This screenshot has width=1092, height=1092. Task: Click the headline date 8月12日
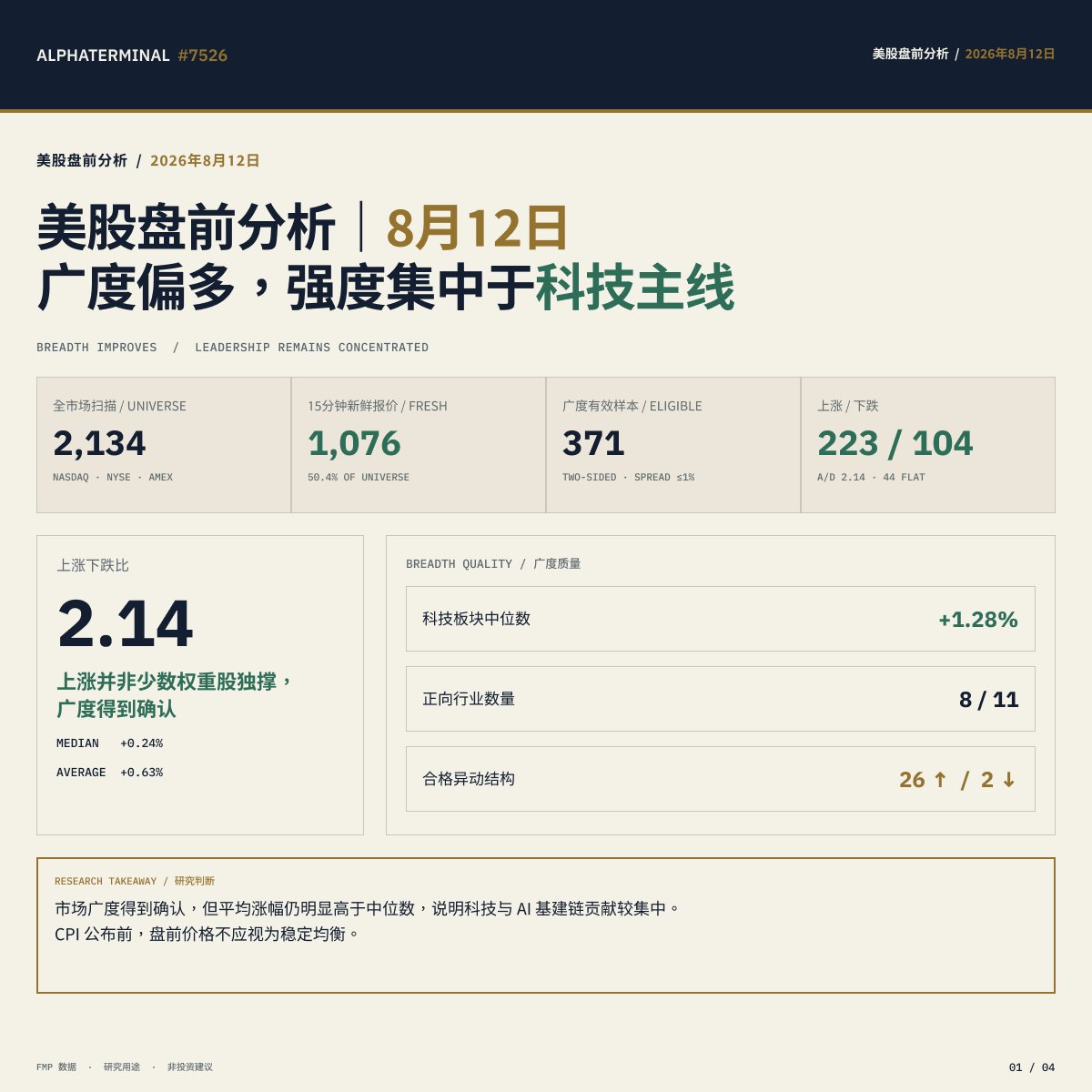(x=478, y=227)
